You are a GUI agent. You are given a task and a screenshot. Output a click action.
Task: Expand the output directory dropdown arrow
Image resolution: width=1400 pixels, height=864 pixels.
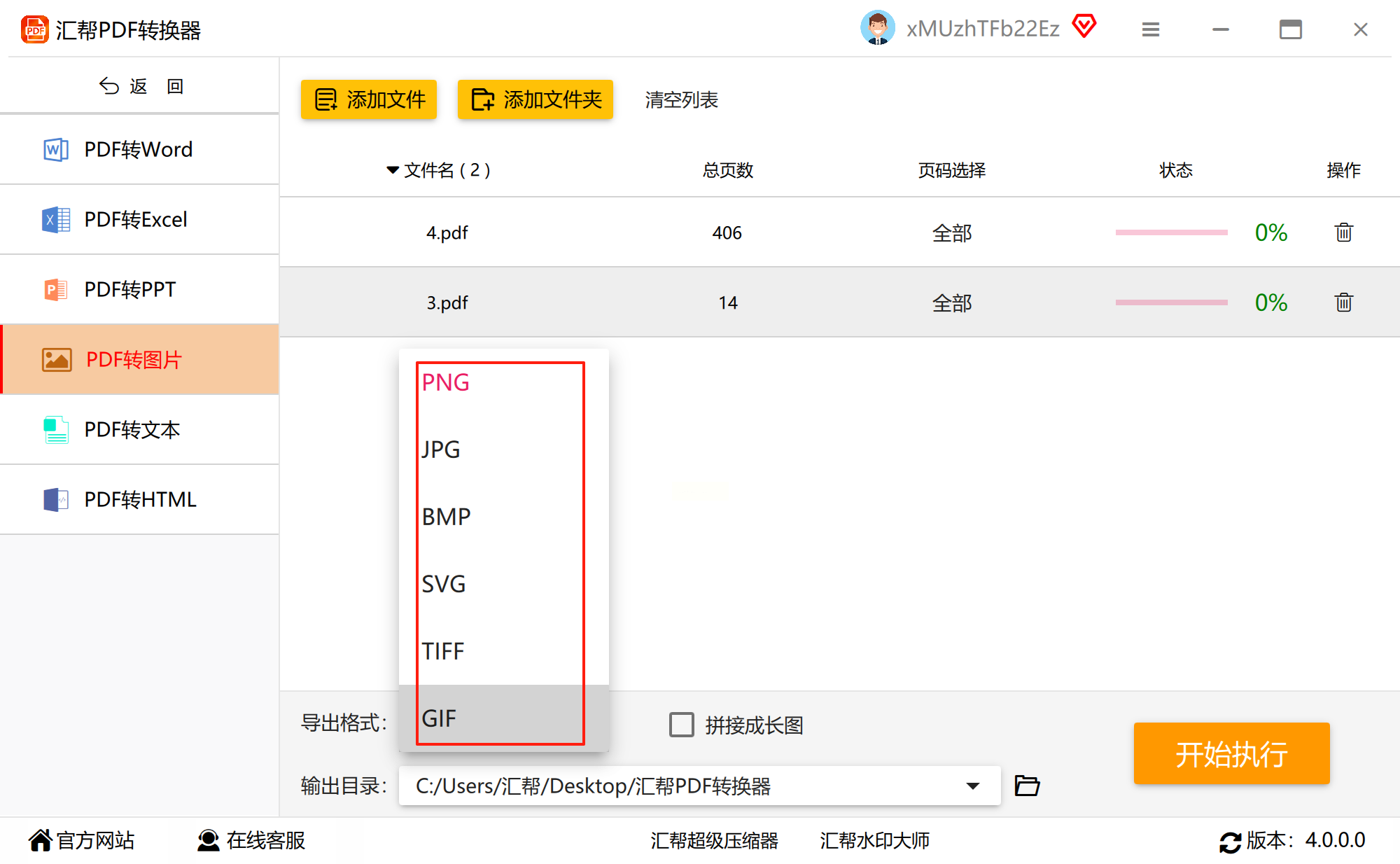[972, 786]
